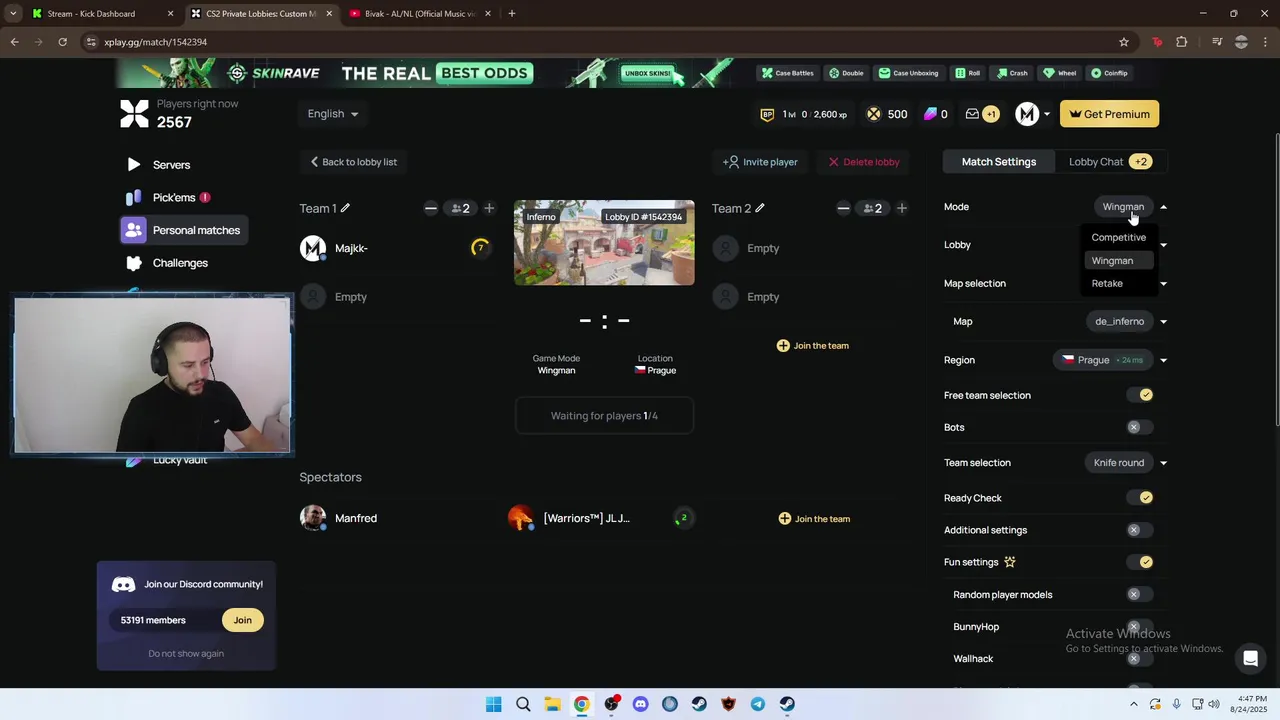The height and width of the screenshot is (720, 1280).
Task: Join the Discord community button
Action: tap(243, 620)
